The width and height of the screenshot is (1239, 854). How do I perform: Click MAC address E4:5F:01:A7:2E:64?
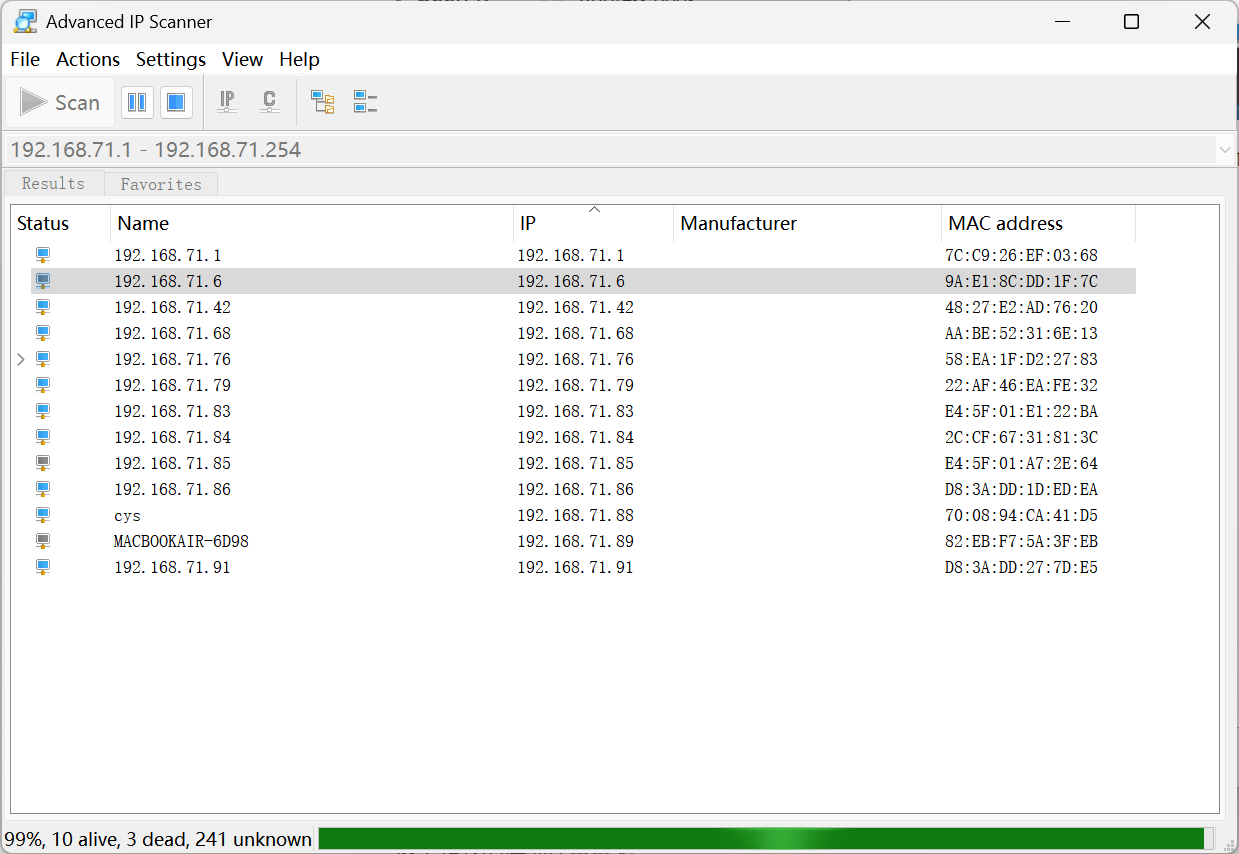point(1021,463)
